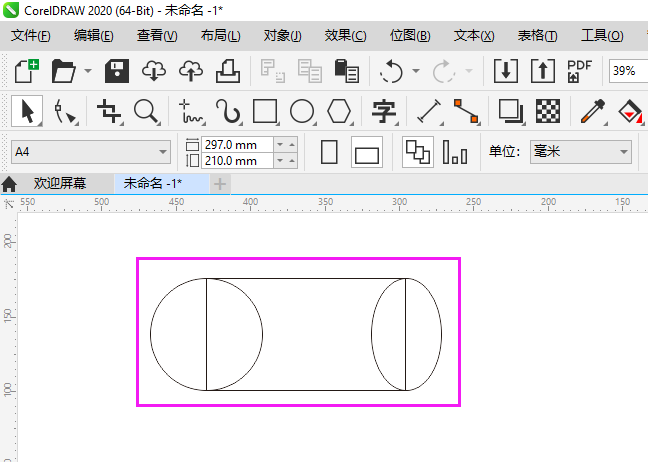Open the units 毫米 dropdown
This screenshot has width=648, height=462.
(x=581, y=152)
